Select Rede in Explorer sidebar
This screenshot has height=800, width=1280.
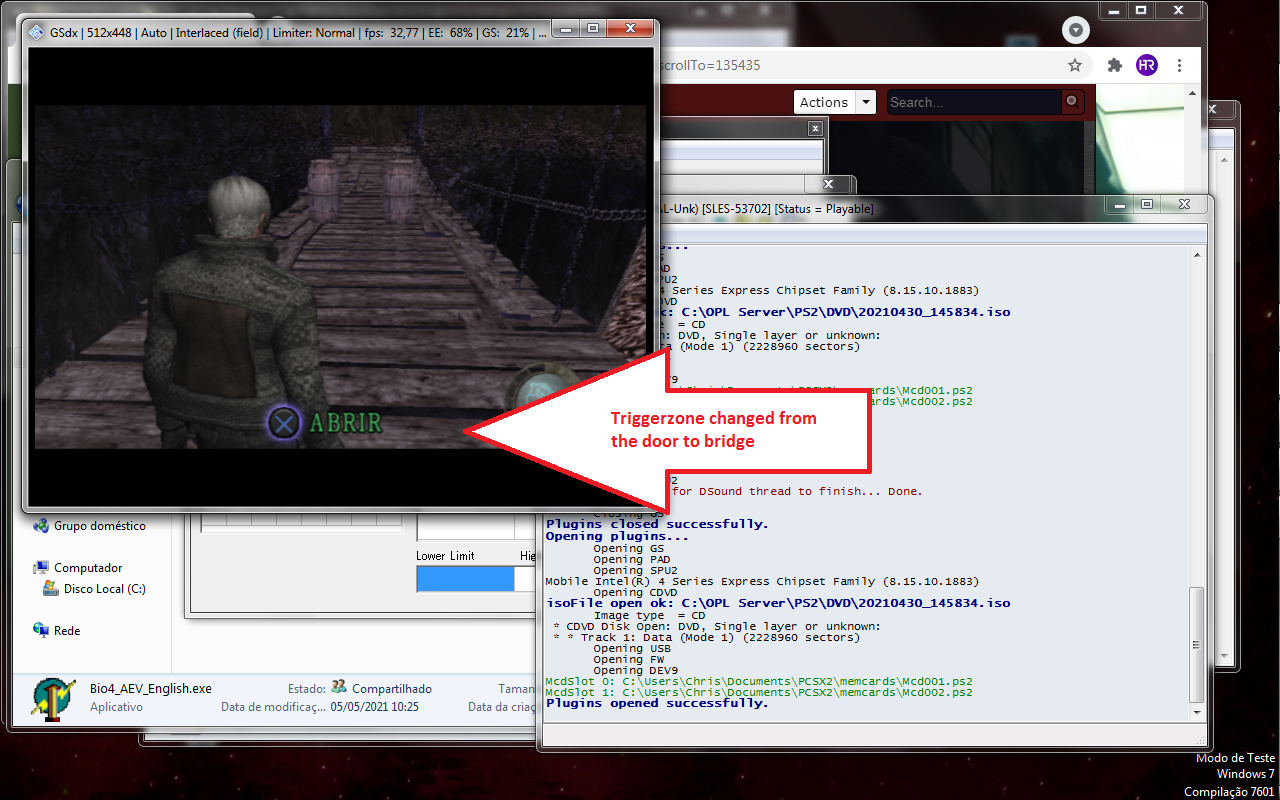click(67, 631)
